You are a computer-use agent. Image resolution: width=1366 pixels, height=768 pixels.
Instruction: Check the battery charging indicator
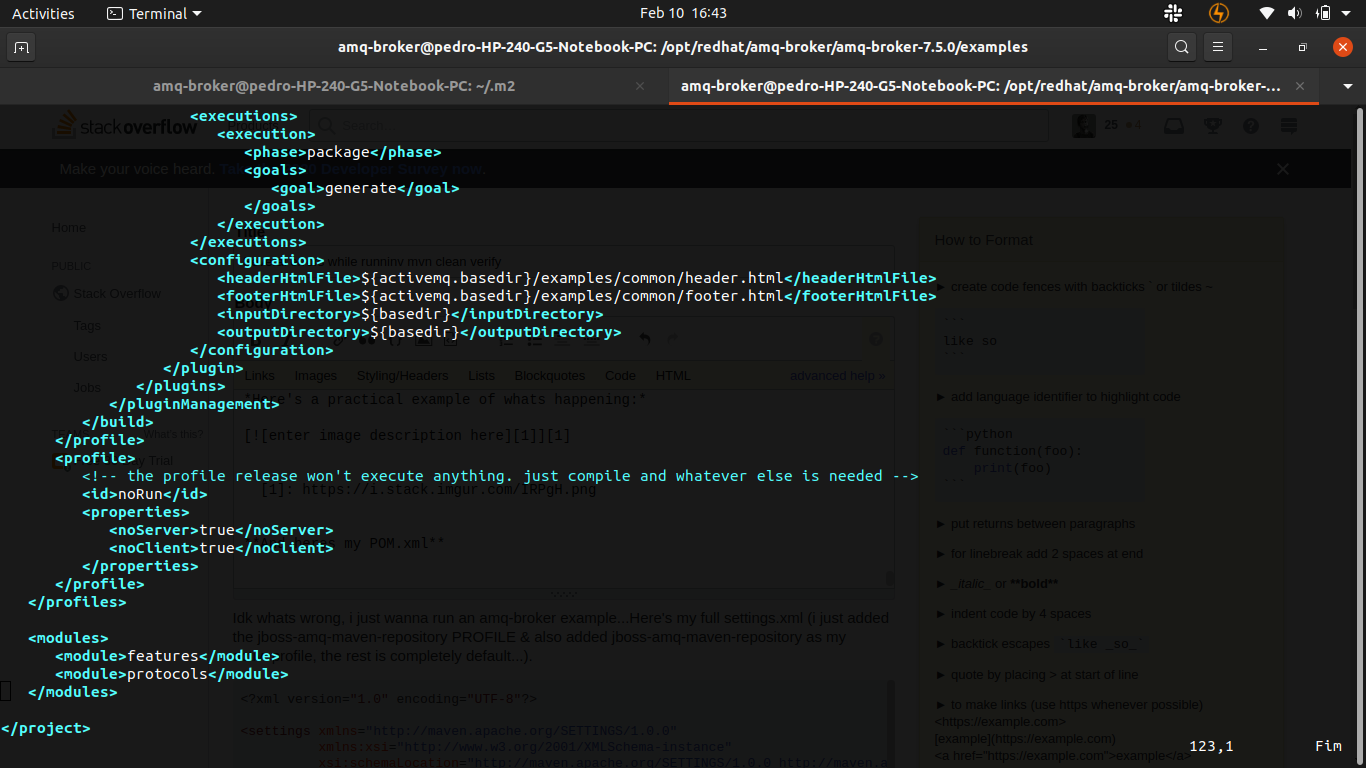point(1324,14)
